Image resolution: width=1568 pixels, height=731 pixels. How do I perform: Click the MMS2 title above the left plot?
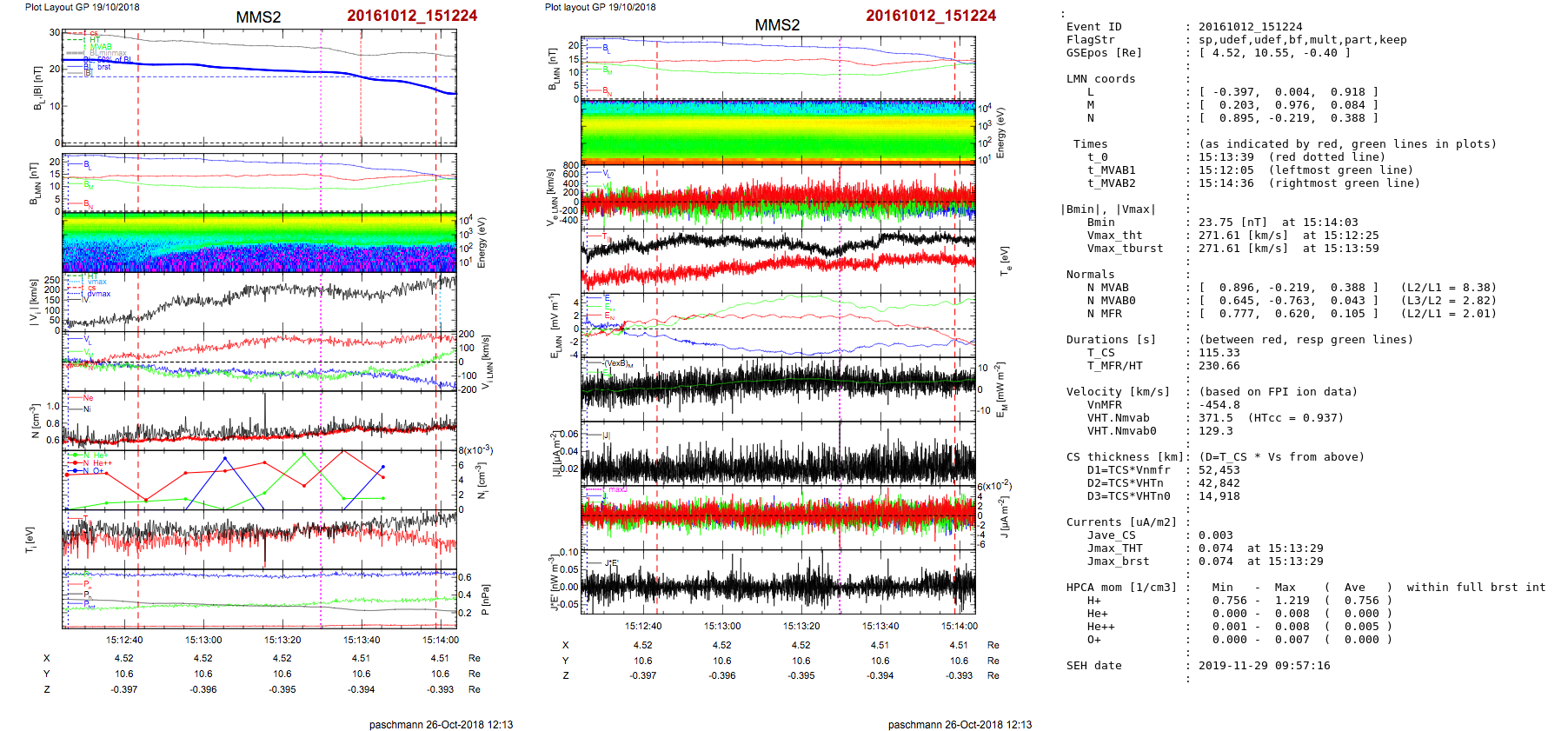coord(258,17)
